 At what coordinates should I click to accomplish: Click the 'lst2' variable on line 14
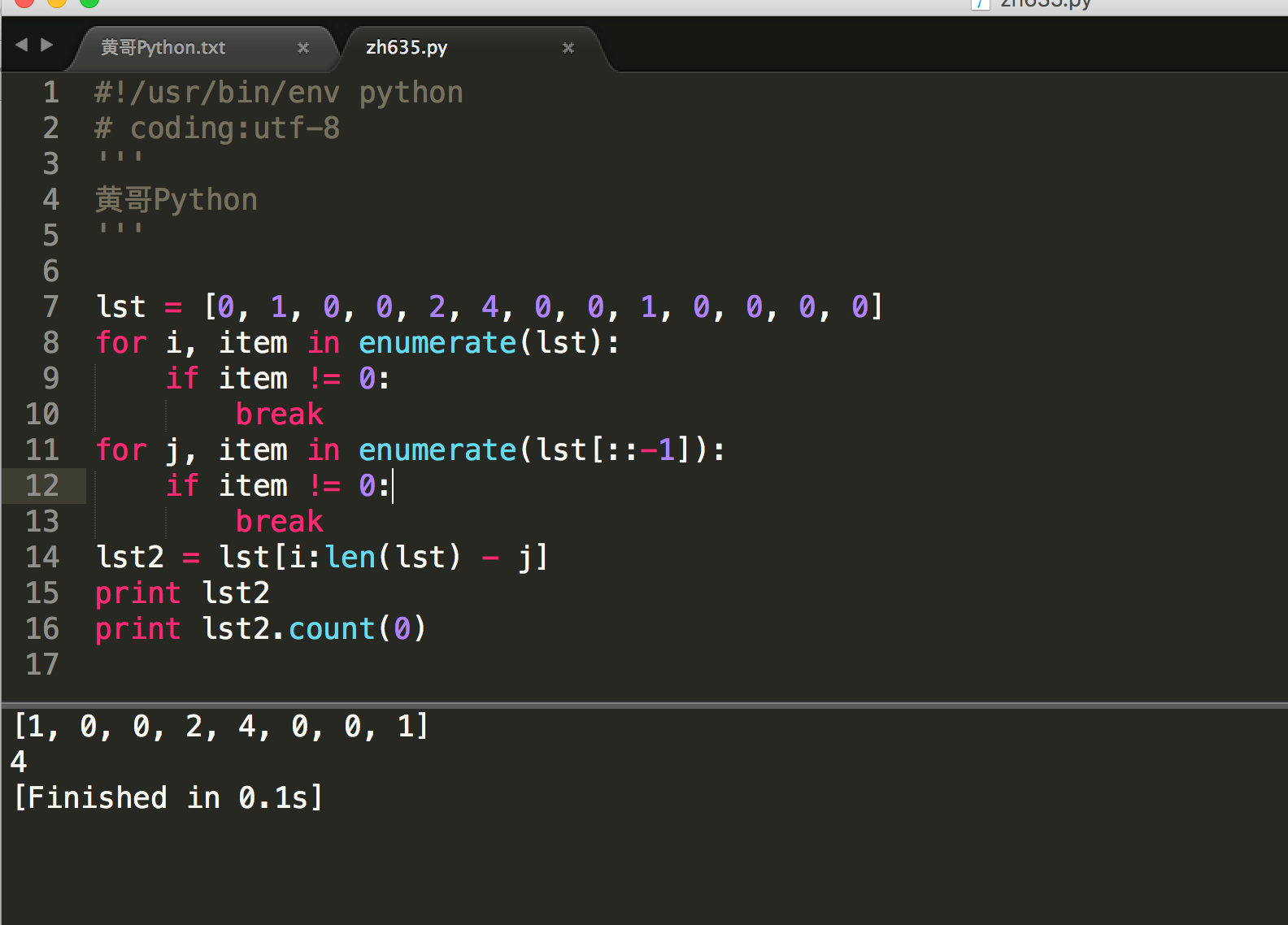(130, 557)
